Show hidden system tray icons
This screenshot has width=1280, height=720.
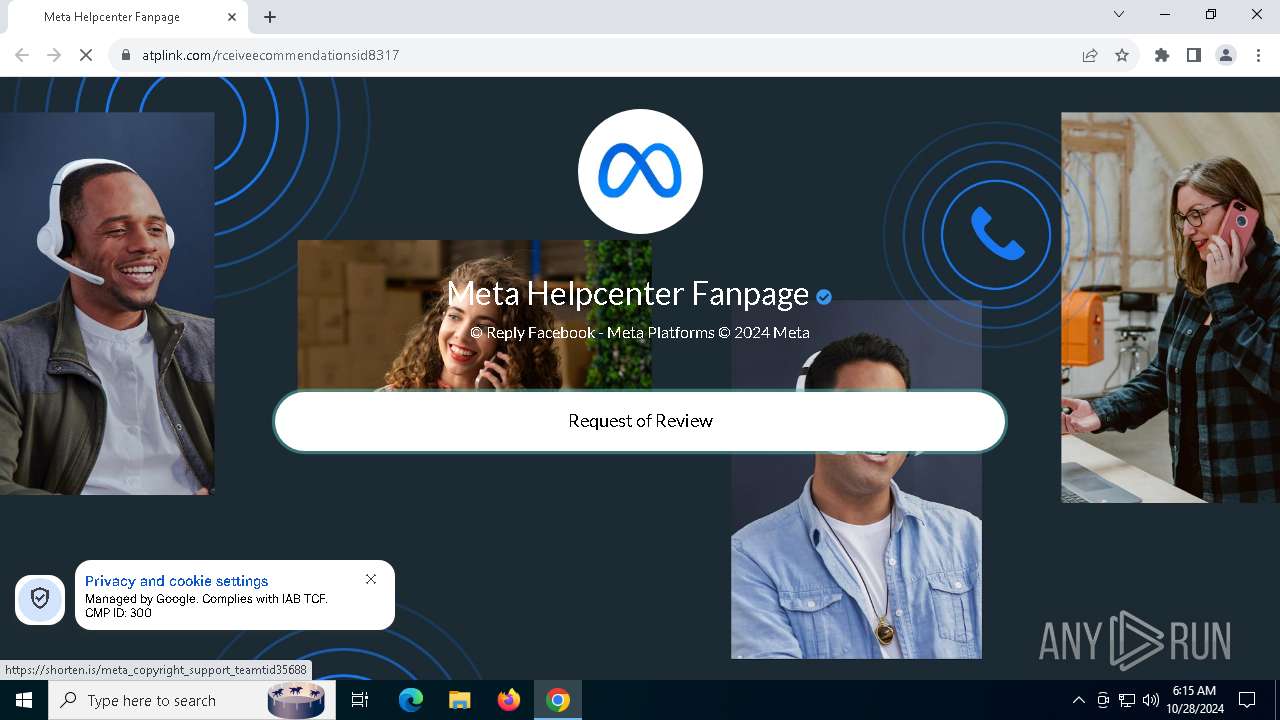point(1078,700)
